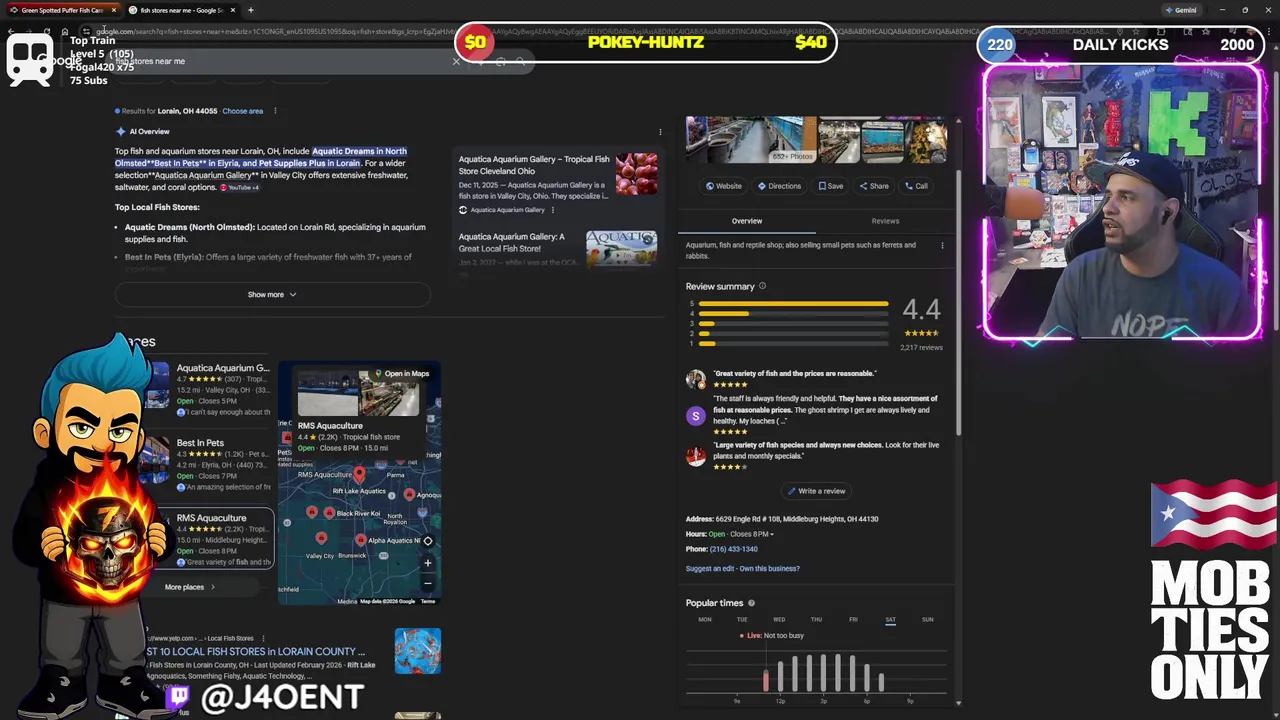Image resolution: width=1280 pixels, height=720 pixels.
Task: Click Open in Maps on the map card
Action: tap(401, 374)
